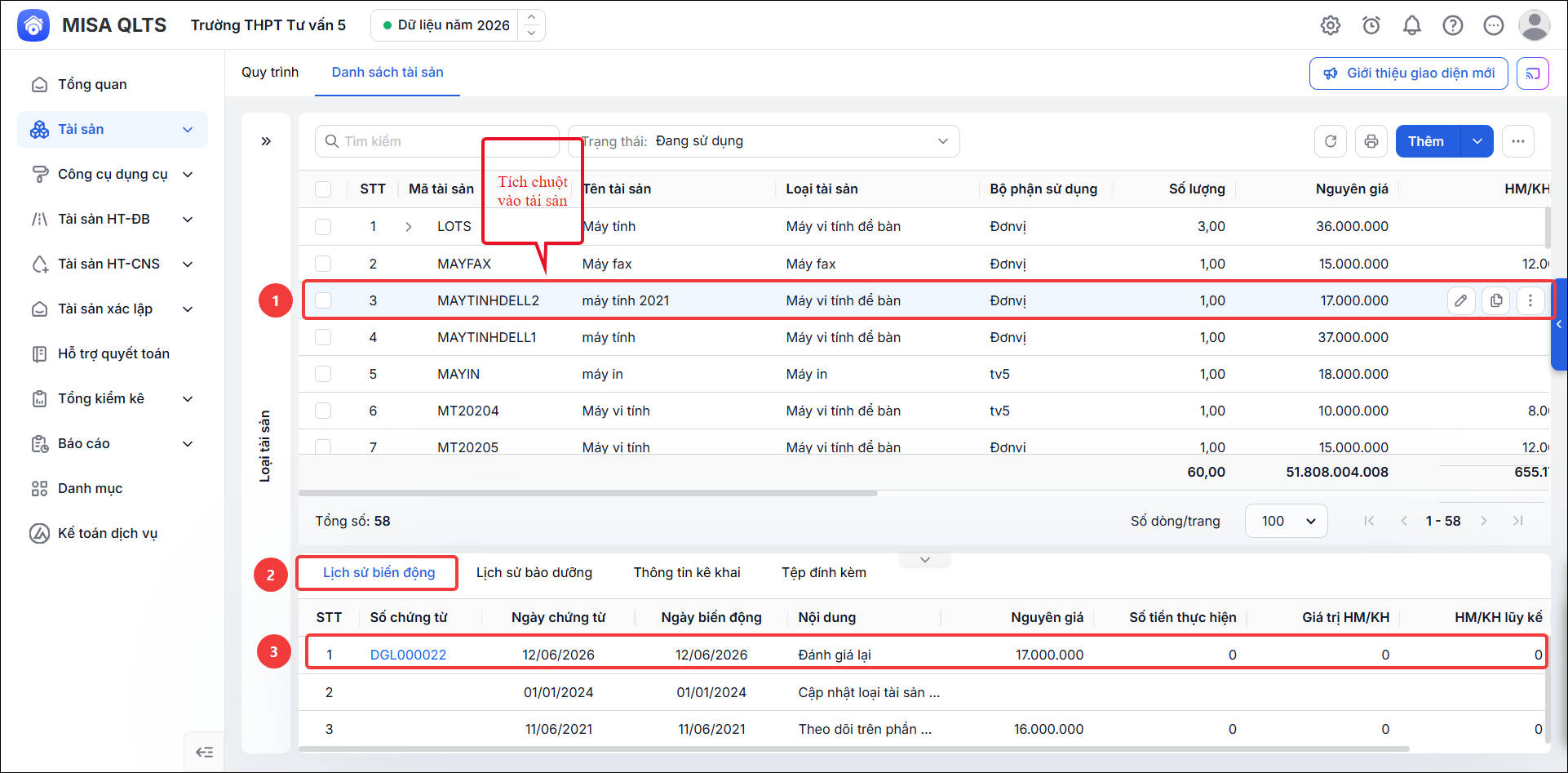The height and width of the screenshot is (773, 1568).
Task: Check the box for asset MT20204
Action: (323, 411)
